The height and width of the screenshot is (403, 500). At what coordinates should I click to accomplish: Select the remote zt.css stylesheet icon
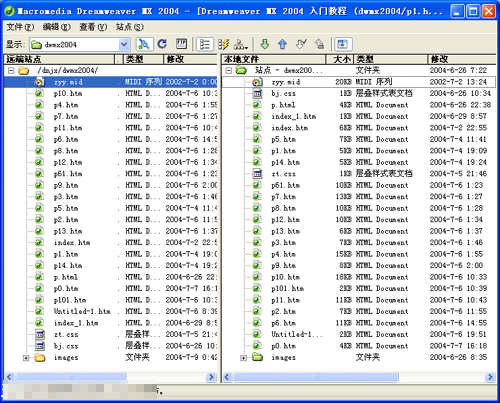click(x=39, y=334)
